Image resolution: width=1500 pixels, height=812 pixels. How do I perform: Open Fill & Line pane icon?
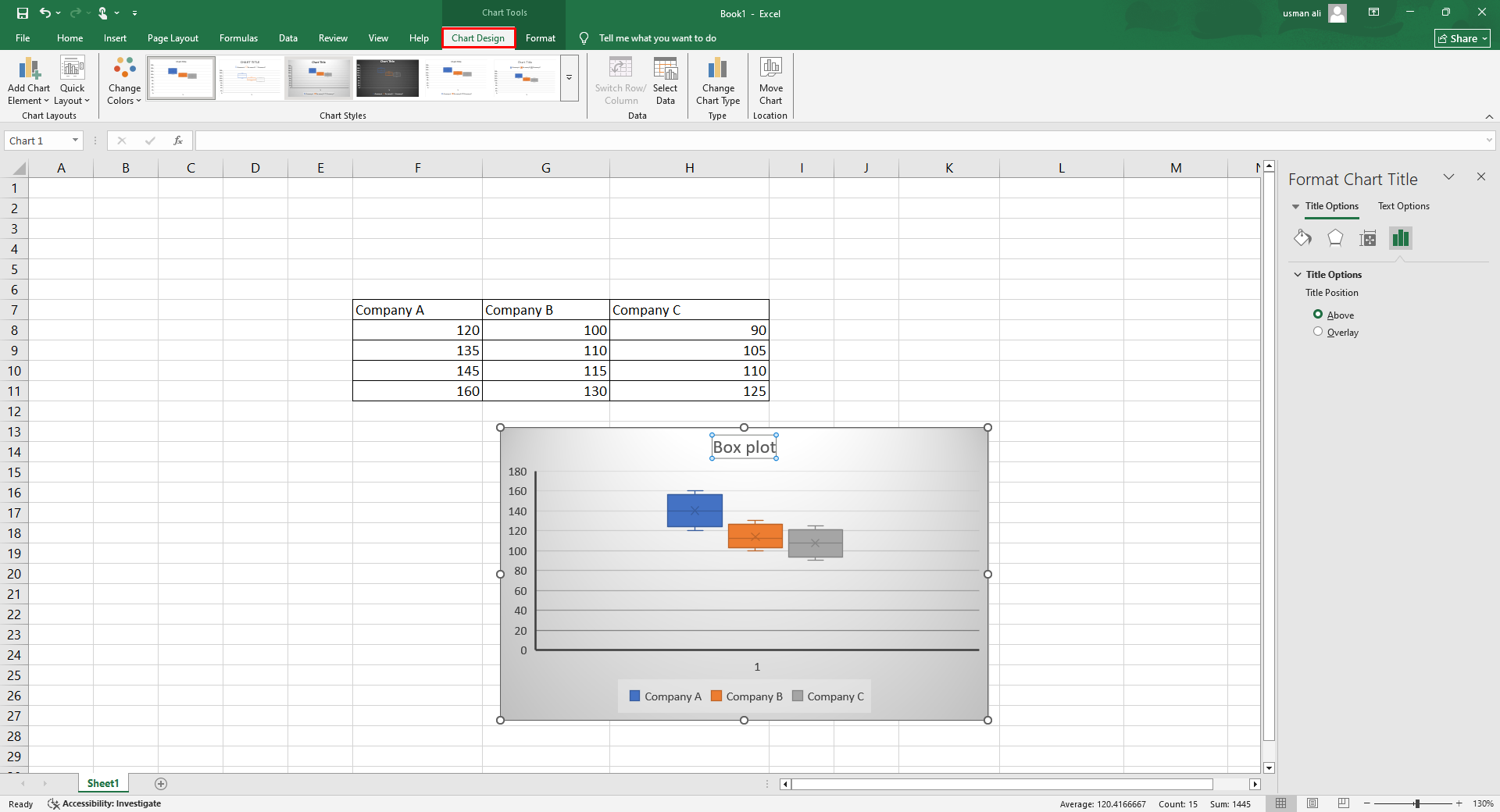(x=1302, y=238)
